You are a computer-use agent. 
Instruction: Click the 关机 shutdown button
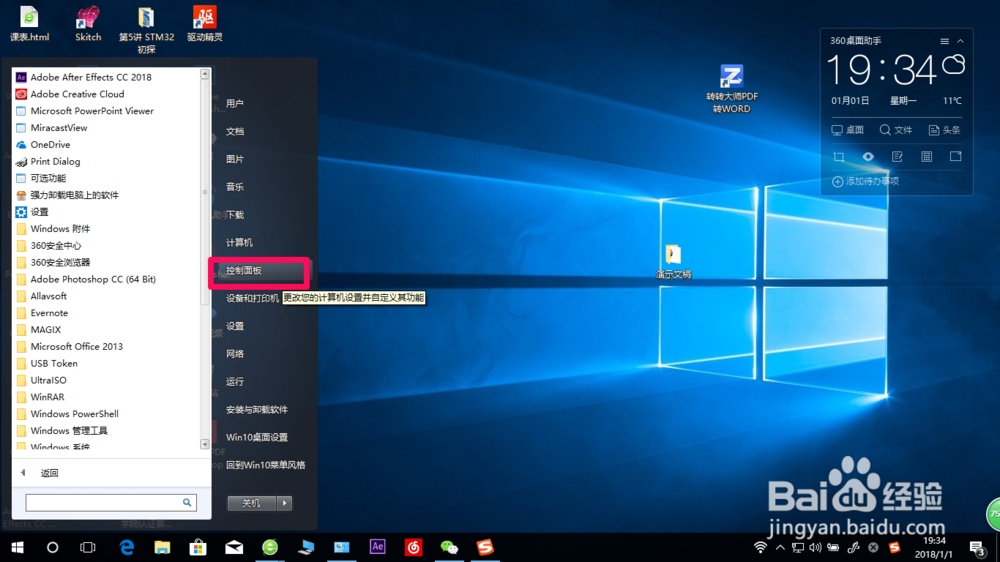coord(251,503)
